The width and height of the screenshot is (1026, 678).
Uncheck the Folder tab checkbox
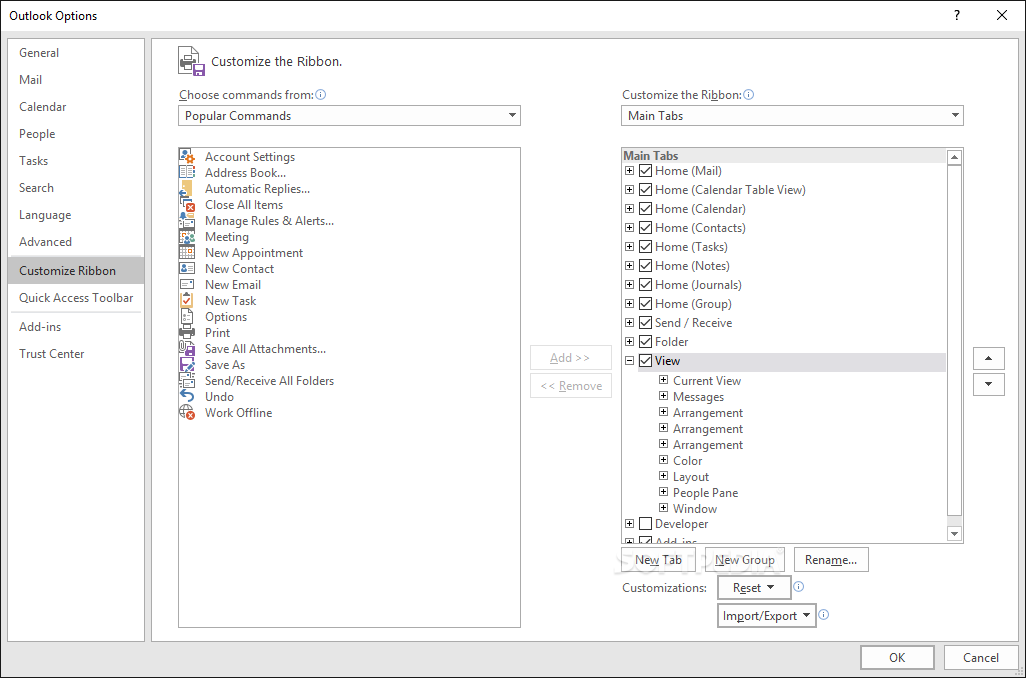click(x=645, y=342)
